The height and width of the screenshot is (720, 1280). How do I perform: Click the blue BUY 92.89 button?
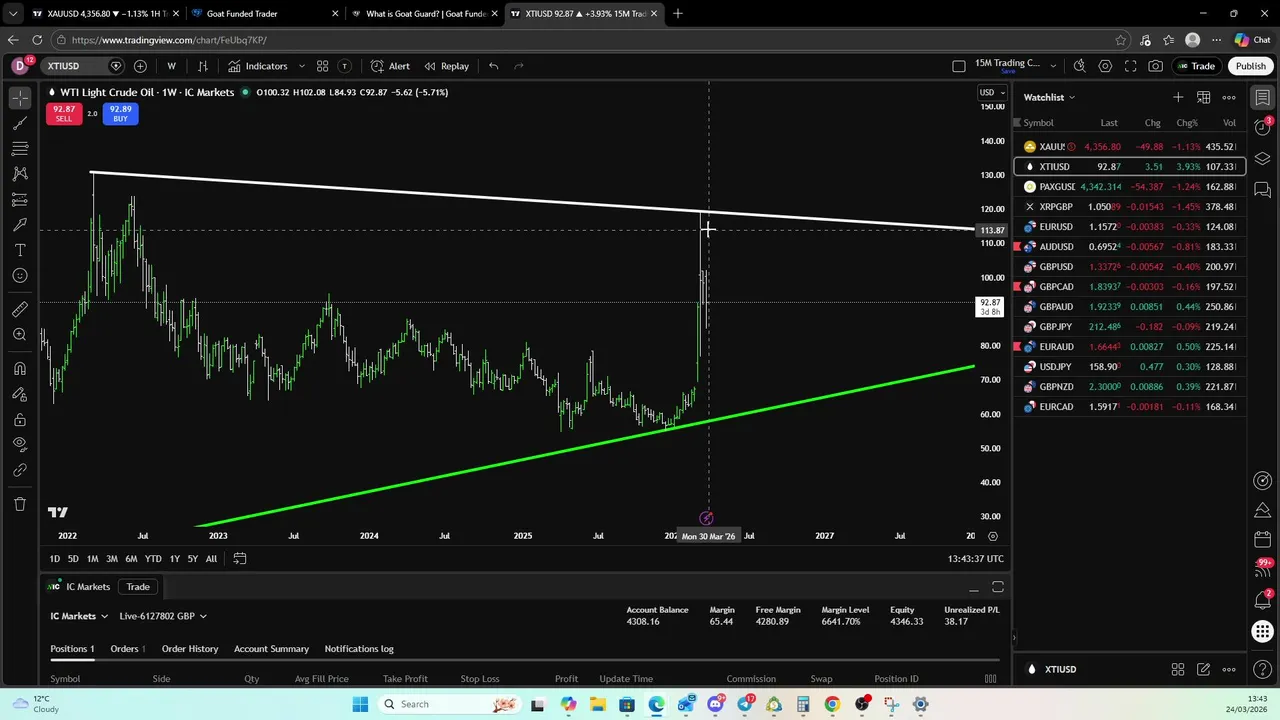pyautogui.click(x=120, y=113)
